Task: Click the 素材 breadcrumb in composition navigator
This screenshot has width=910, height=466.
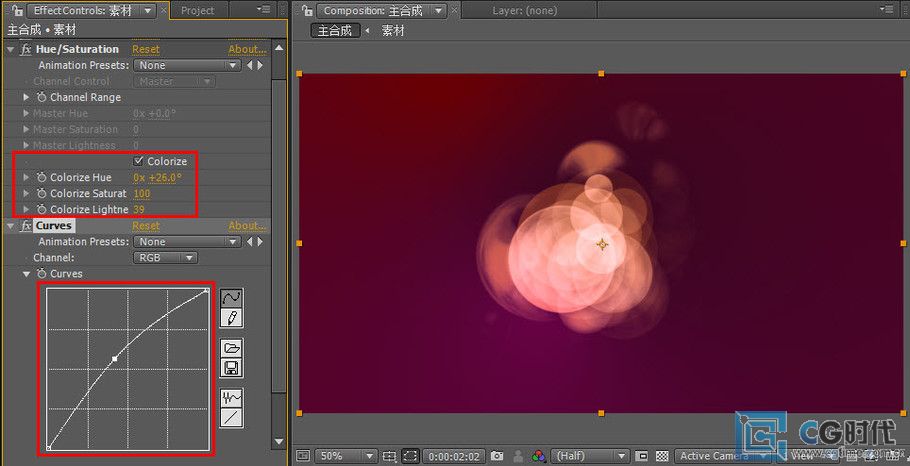Action: point(393,31)
